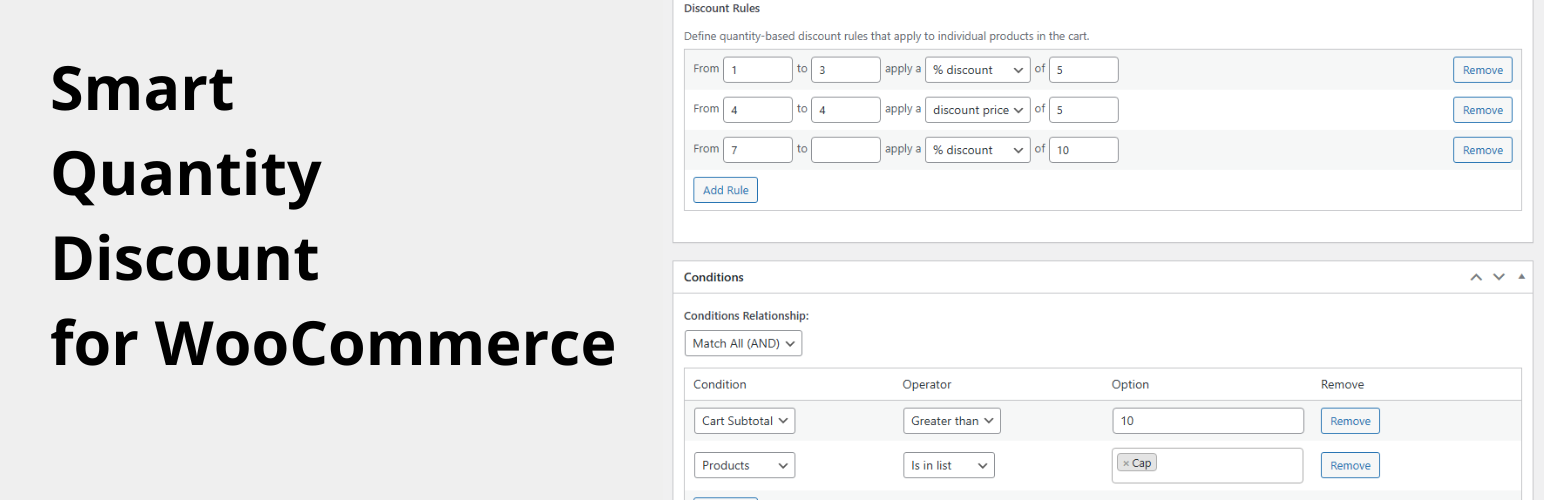Remove the Cap tag from products list
The image size is (1544, 500).
1126,464
